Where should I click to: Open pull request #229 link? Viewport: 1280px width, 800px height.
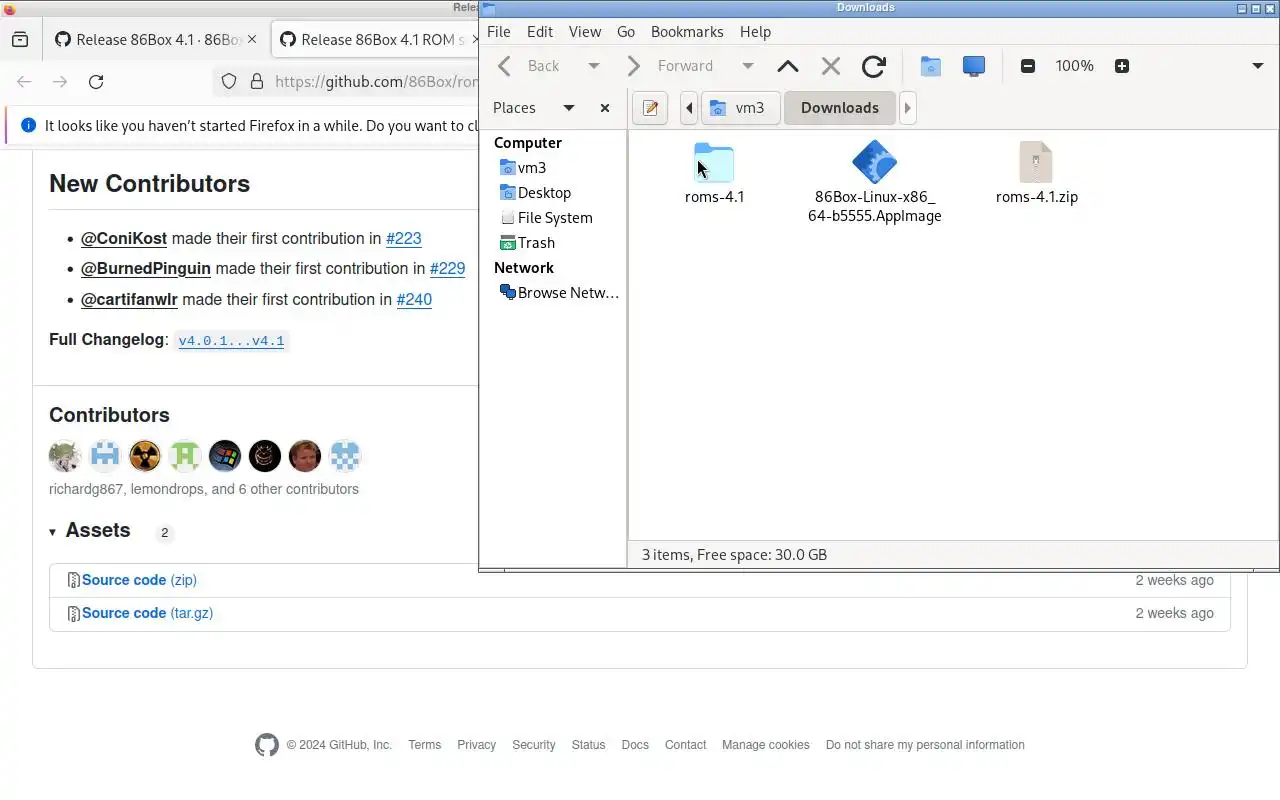448,269
